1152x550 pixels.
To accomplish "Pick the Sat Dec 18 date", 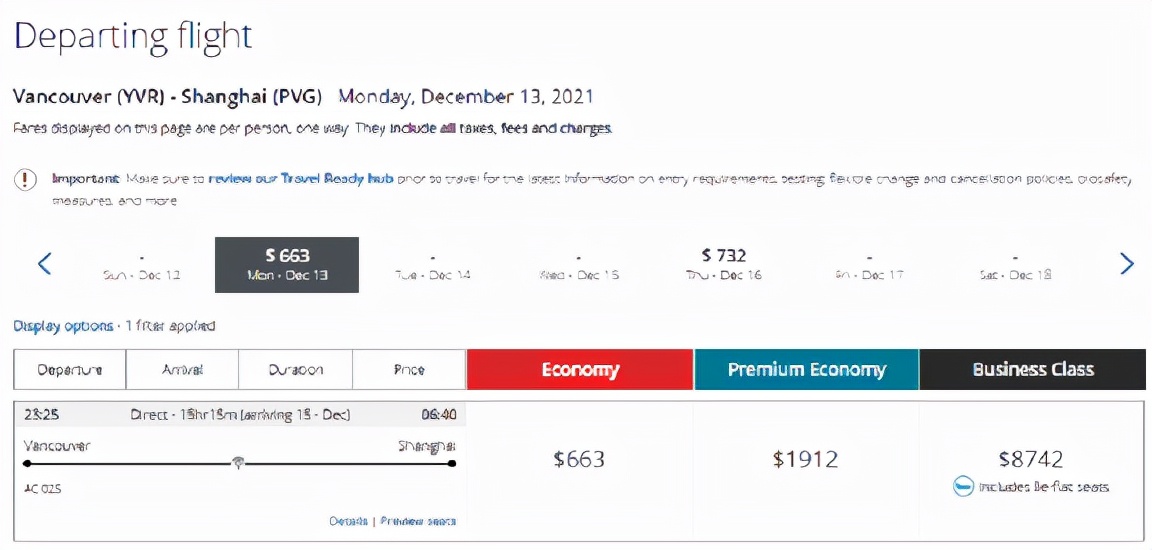I will pyautogui.click(x=1015, y=265).
